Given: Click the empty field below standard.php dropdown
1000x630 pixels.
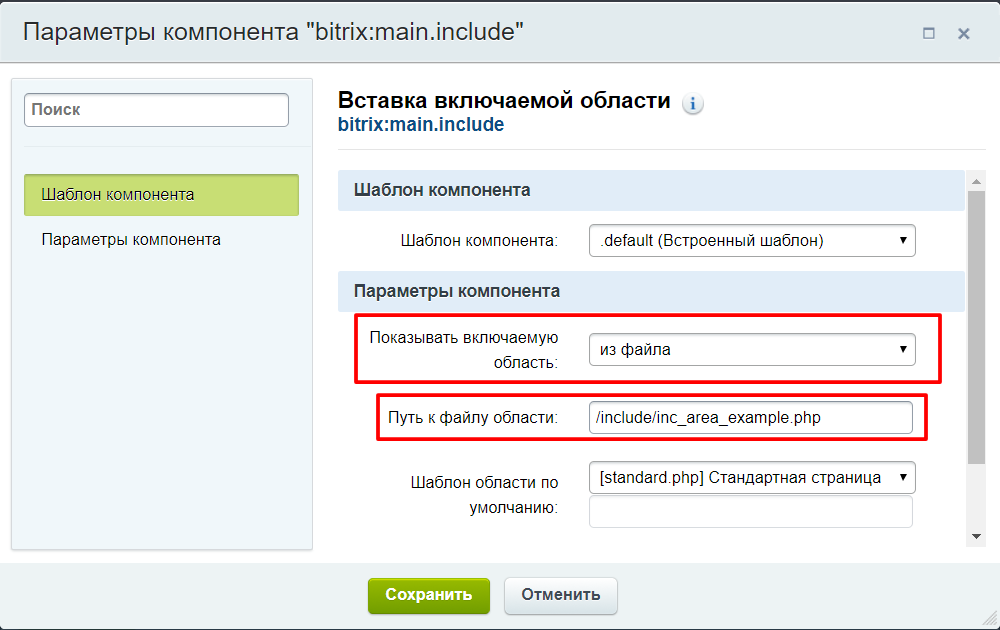Looking at the screenshot, I should [x=751, y=512].
